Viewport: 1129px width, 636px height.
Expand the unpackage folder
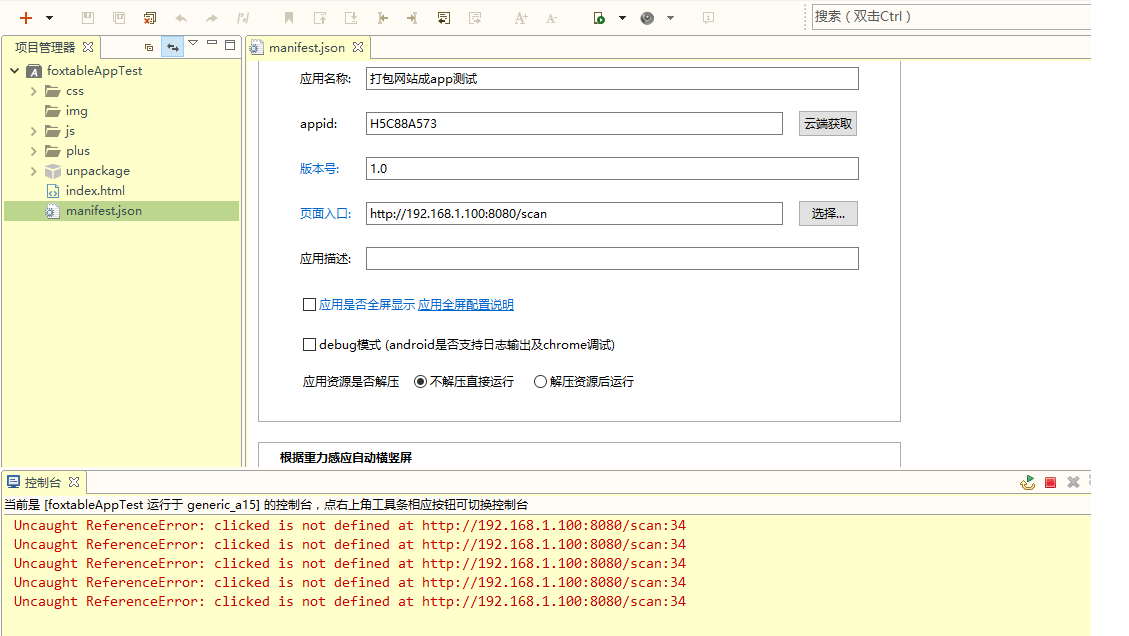pos(33,171)
